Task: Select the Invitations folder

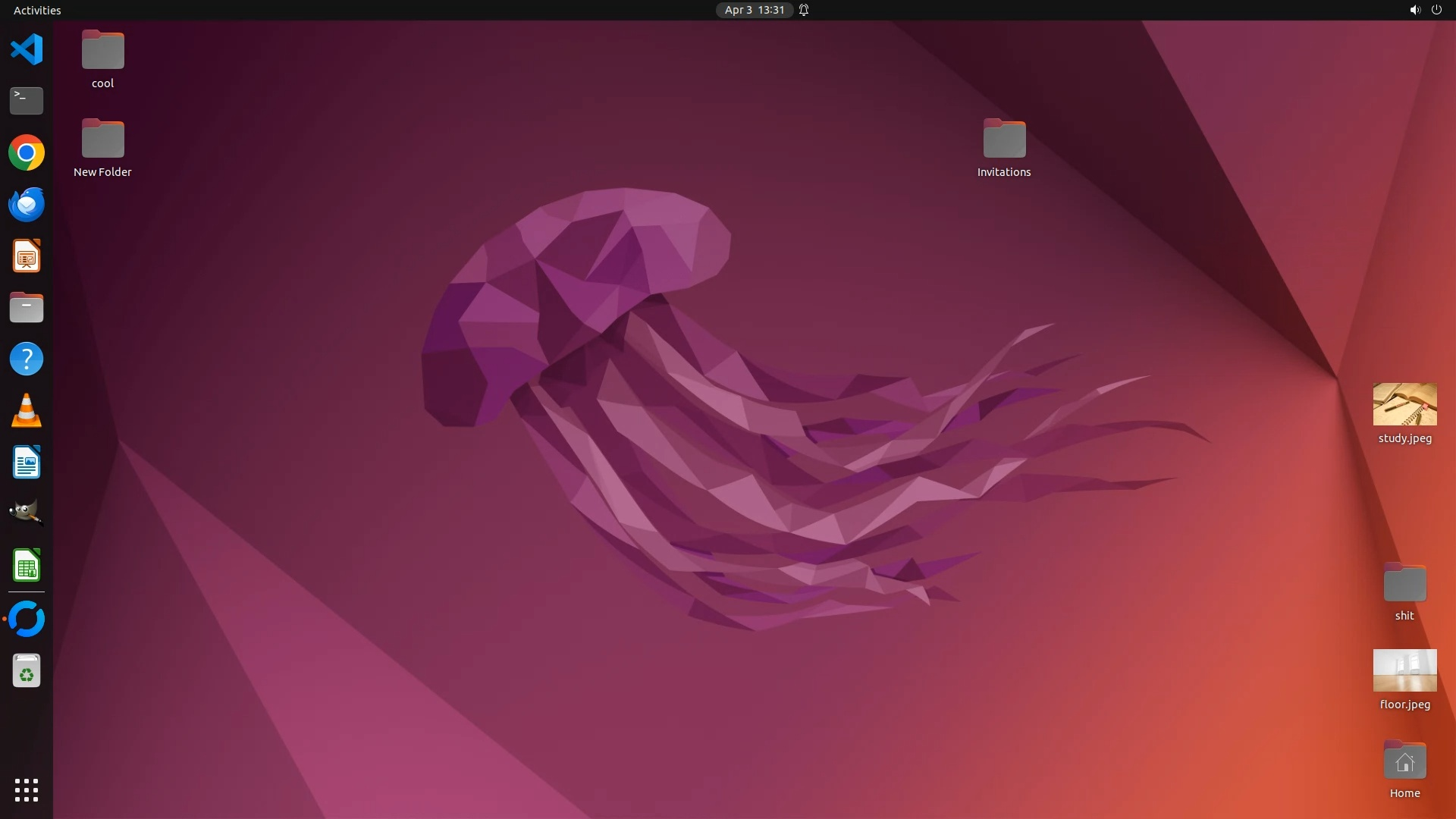Action: coord(1004,140)
